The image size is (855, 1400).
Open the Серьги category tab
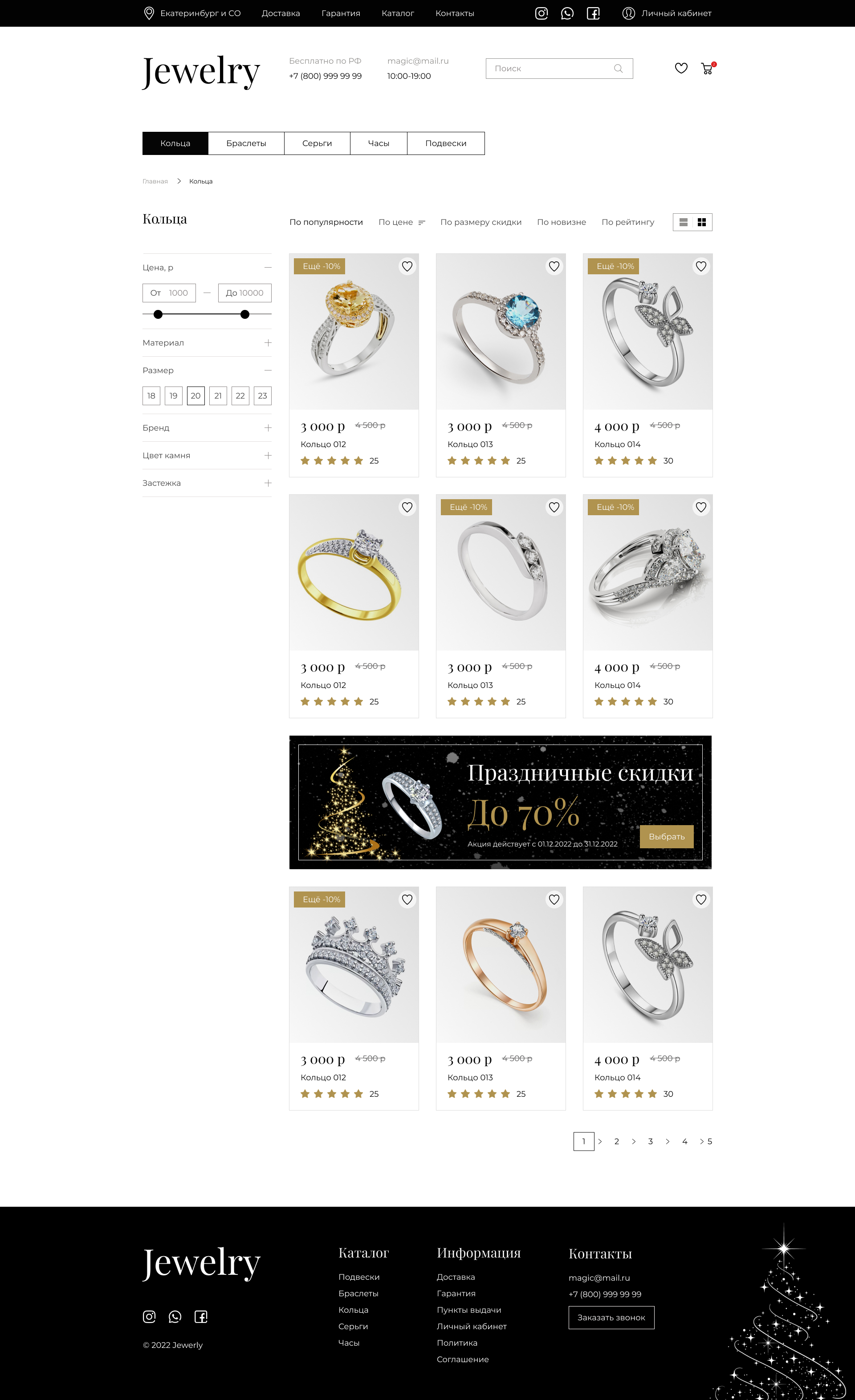click(317, 143)
